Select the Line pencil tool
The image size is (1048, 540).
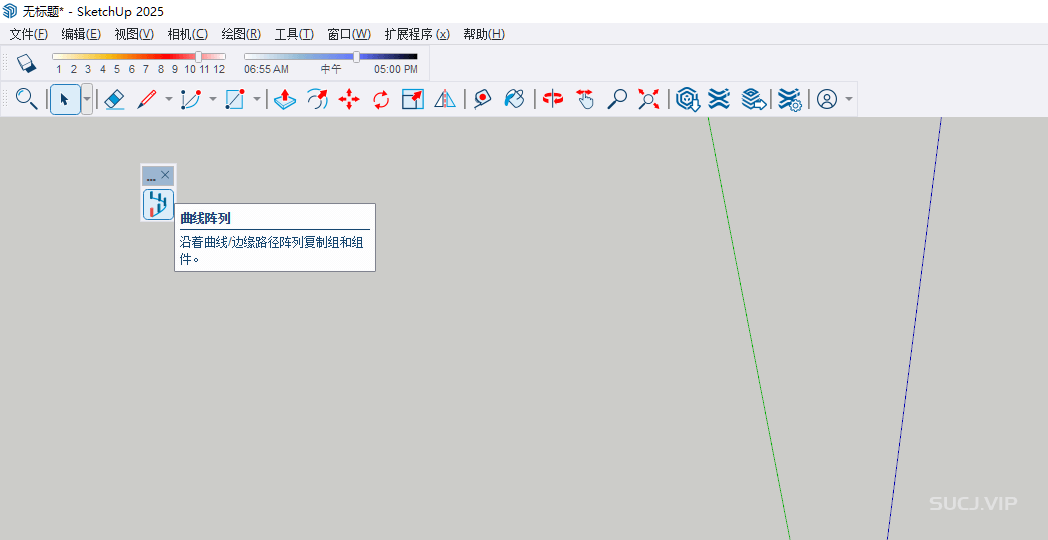click(146, 100)
